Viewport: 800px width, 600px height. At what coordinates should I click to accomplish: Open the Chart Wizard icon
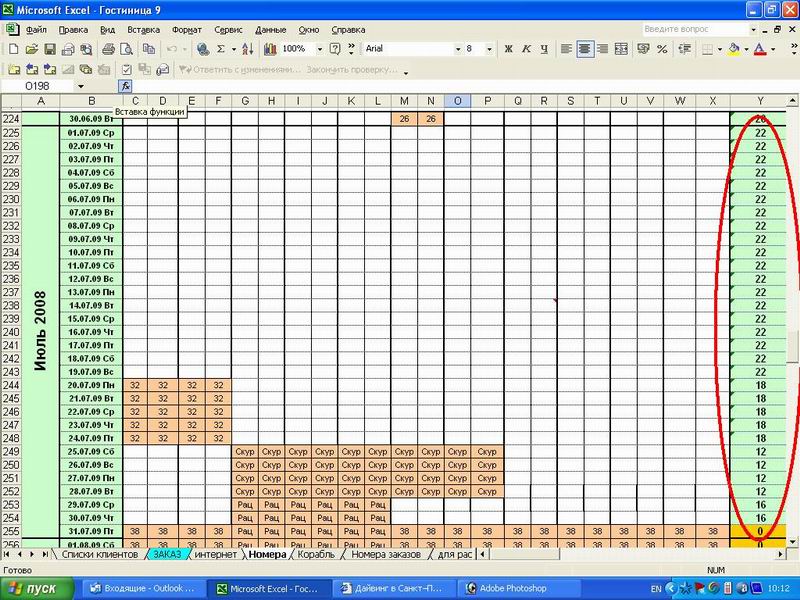click(x=268, y=49)
